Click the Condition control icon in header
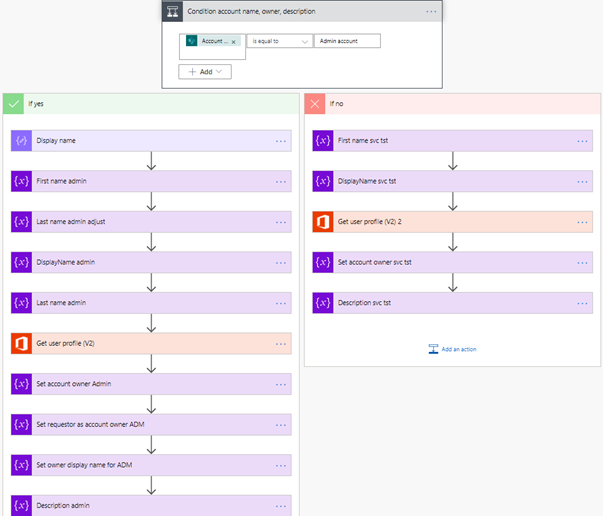Screen dimensions: 603x516 click(x=172, y=12)
